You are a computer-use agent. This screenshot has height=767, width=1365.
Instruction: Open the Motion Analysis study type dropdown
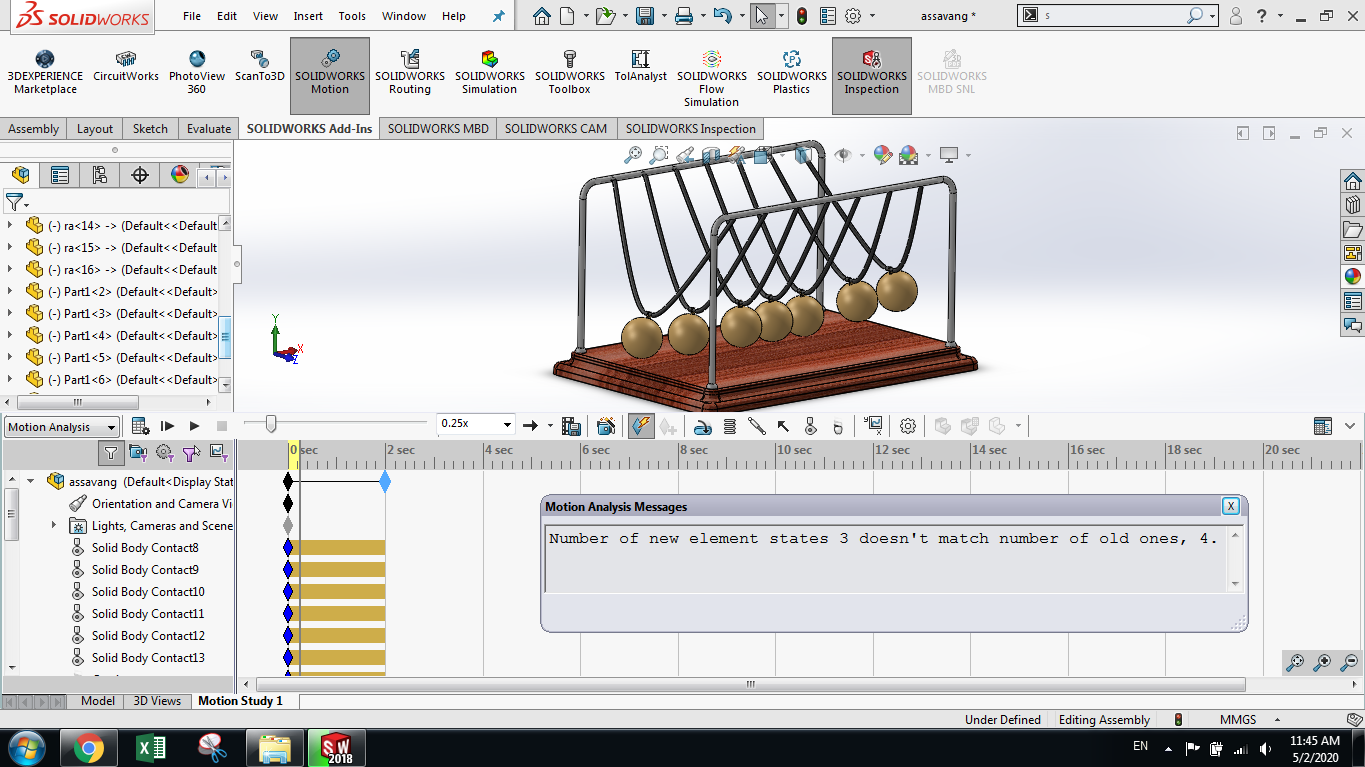click(62, 427)
